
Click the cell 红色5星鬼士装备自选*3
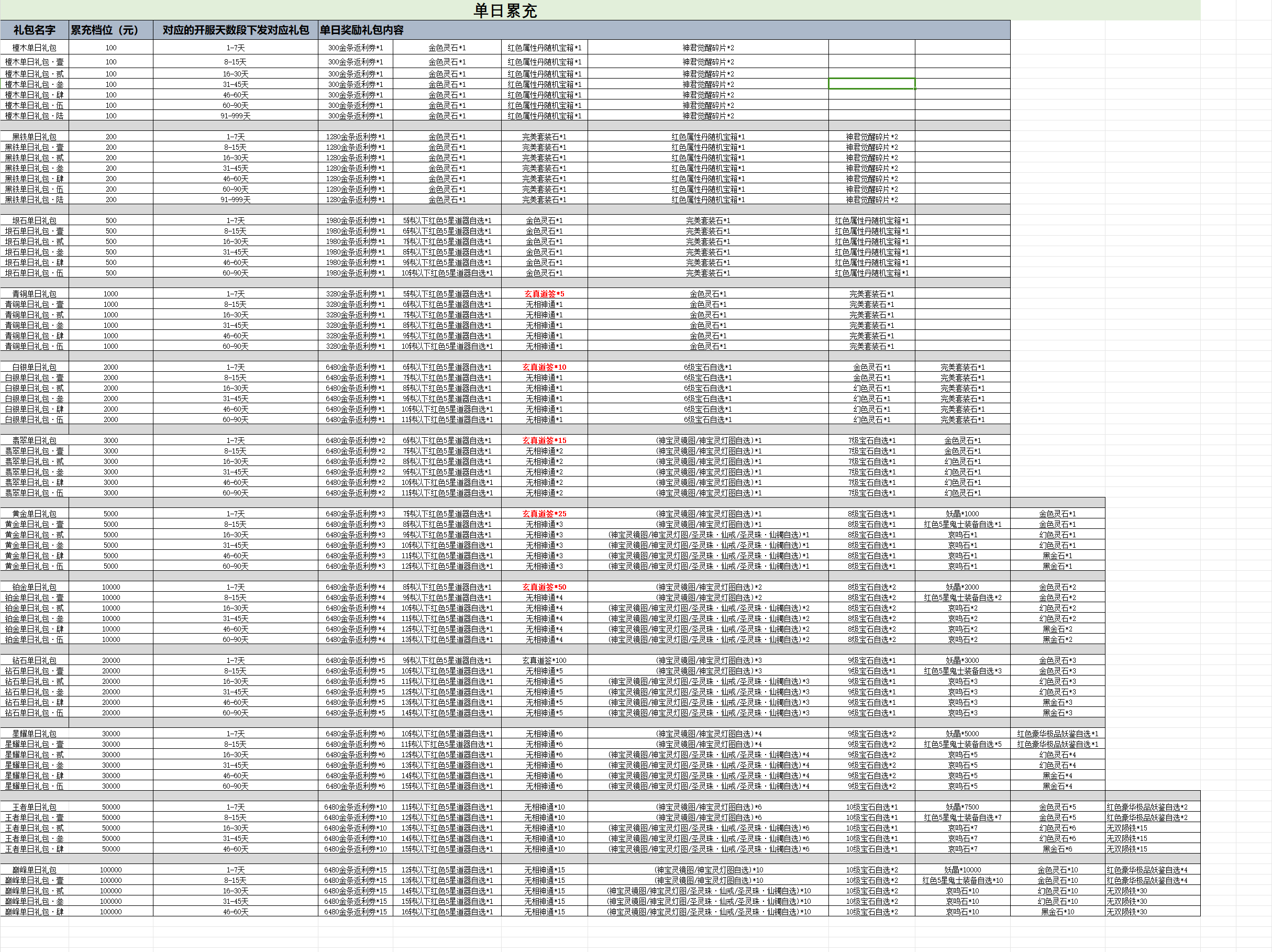tap(963, 671)
